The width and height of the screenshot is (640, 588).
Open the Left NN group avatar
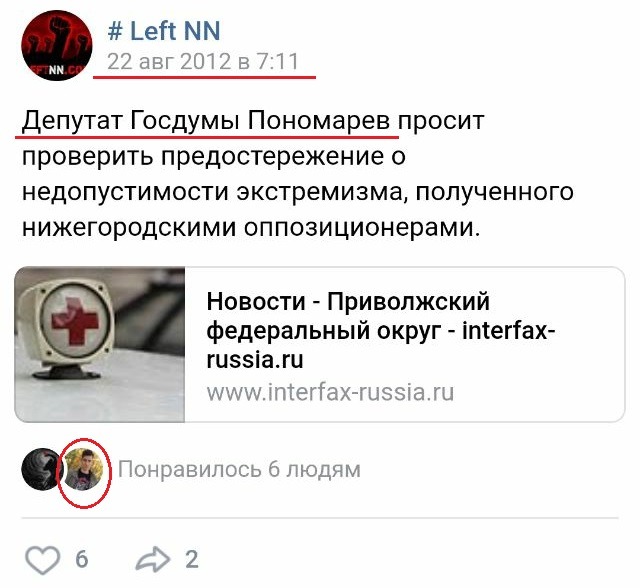point(57,45)
